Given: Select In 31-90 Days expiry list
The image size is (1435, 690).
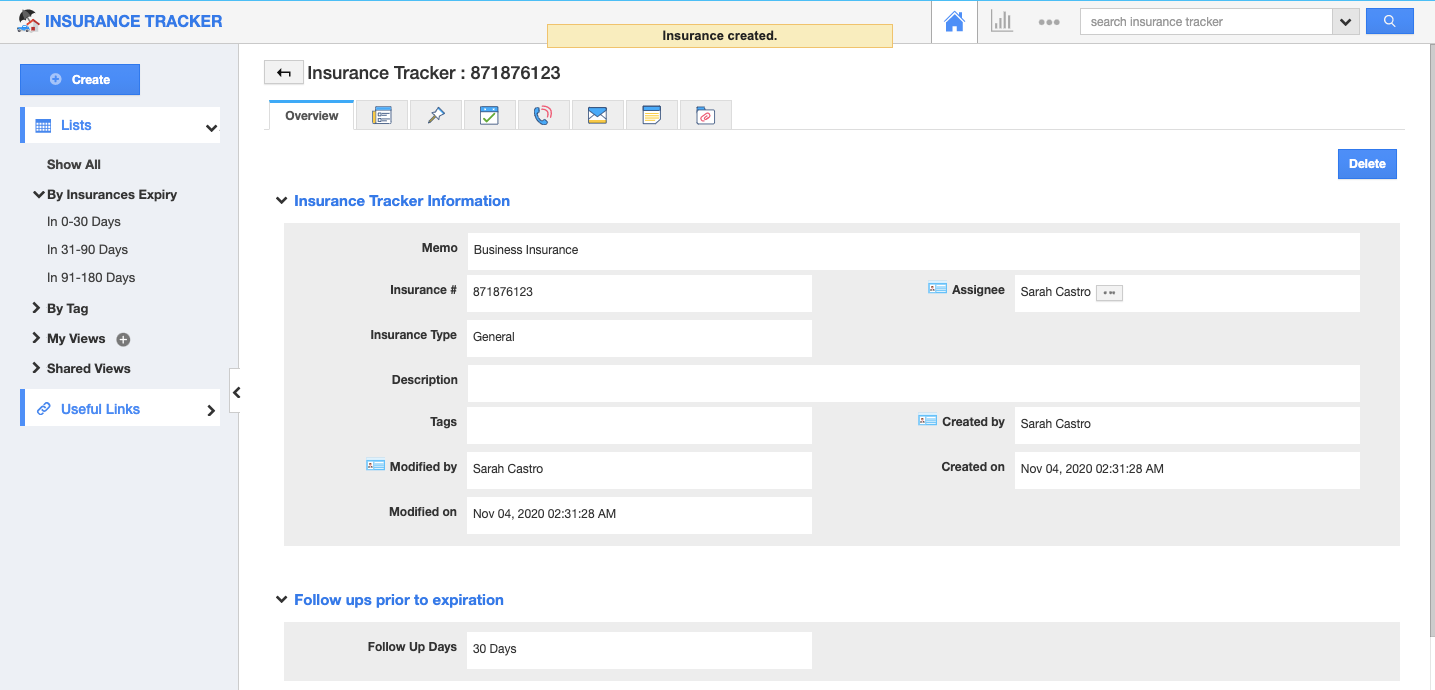Looking at the screenshot, I should pyautogui.click(x=87, y=250).
